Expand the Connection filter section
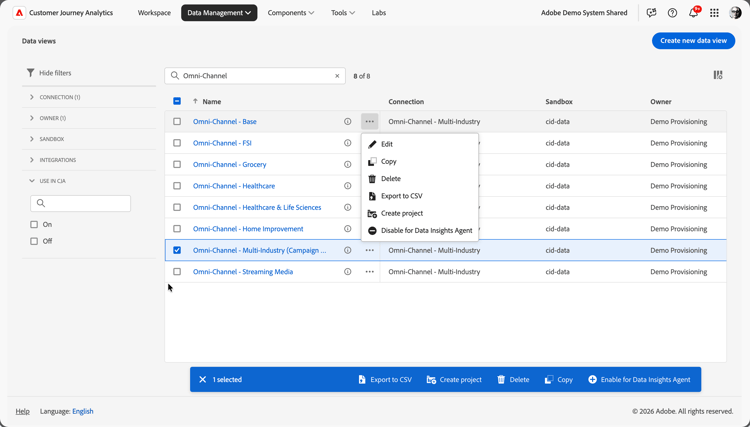The width and height of the screenshot is (750, 427). [x=32, y=97]
